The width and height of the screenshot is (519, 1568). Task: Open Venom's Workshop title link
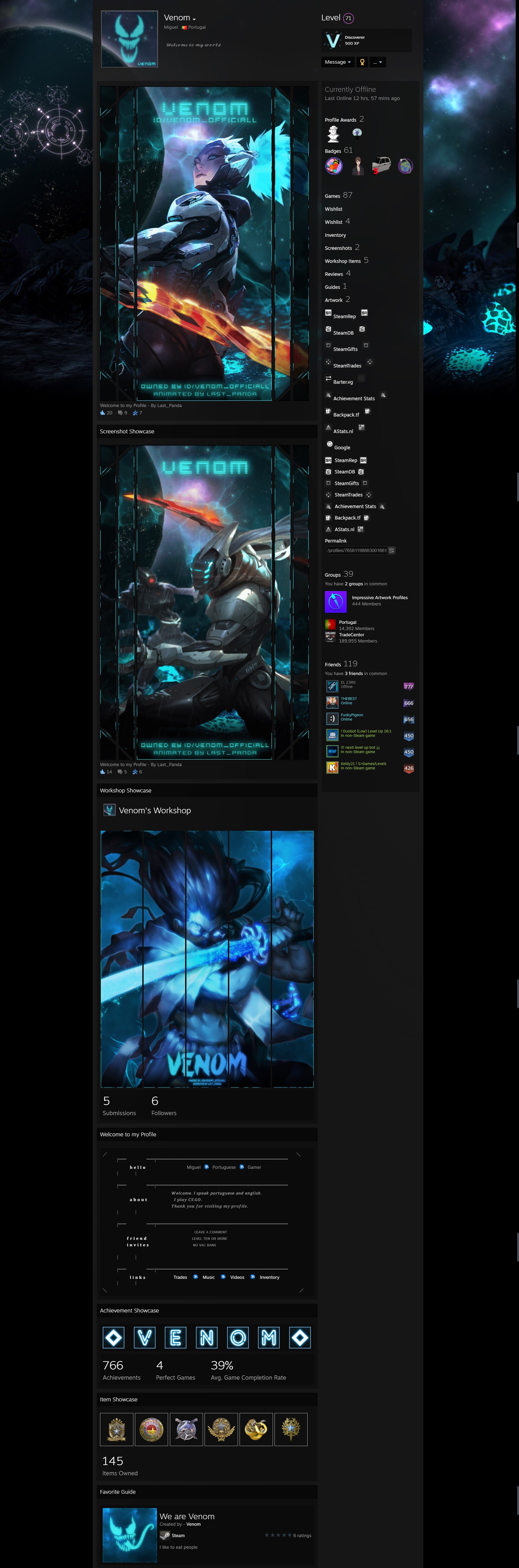(x=154, y=810)
